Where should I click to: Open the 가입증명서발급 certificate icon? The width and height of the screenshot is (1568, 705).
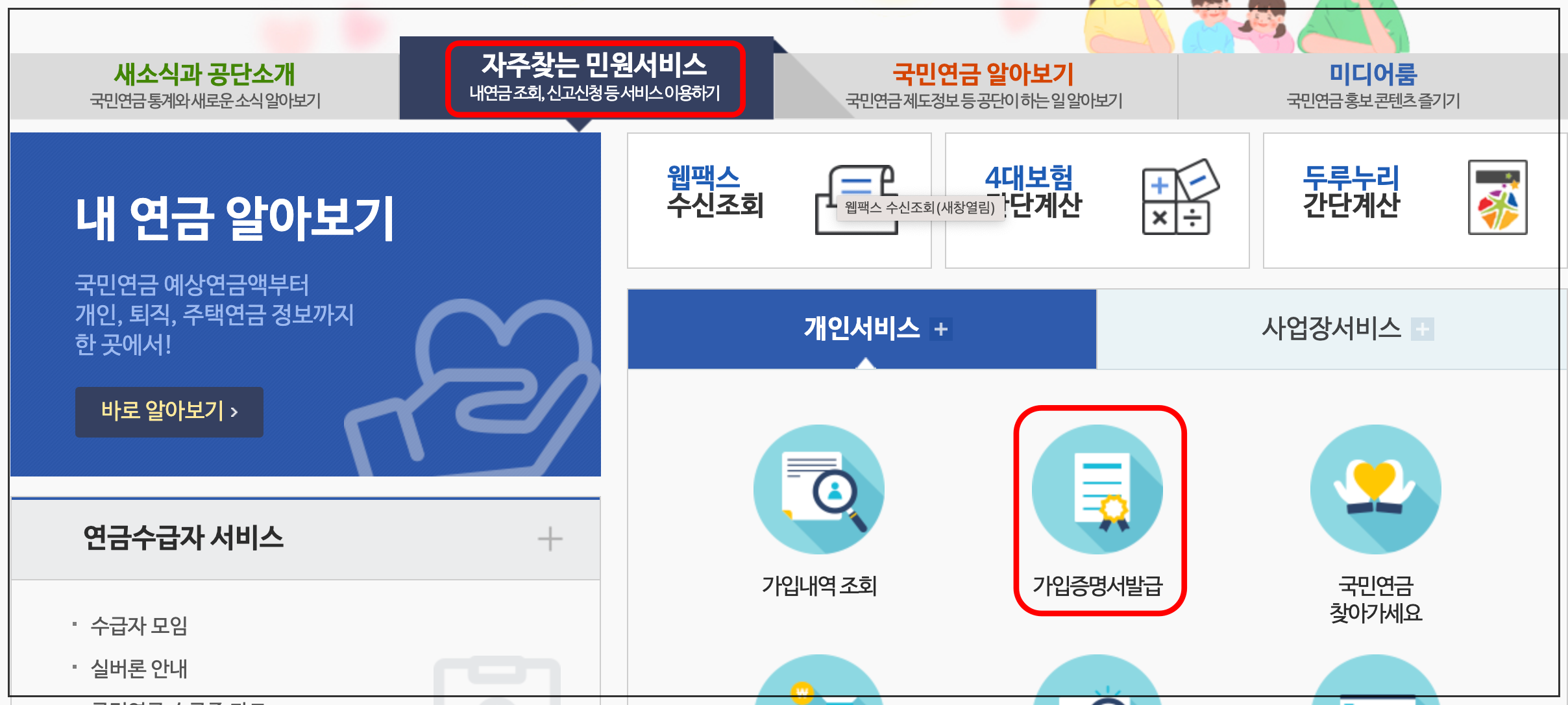coord(1097,489)
